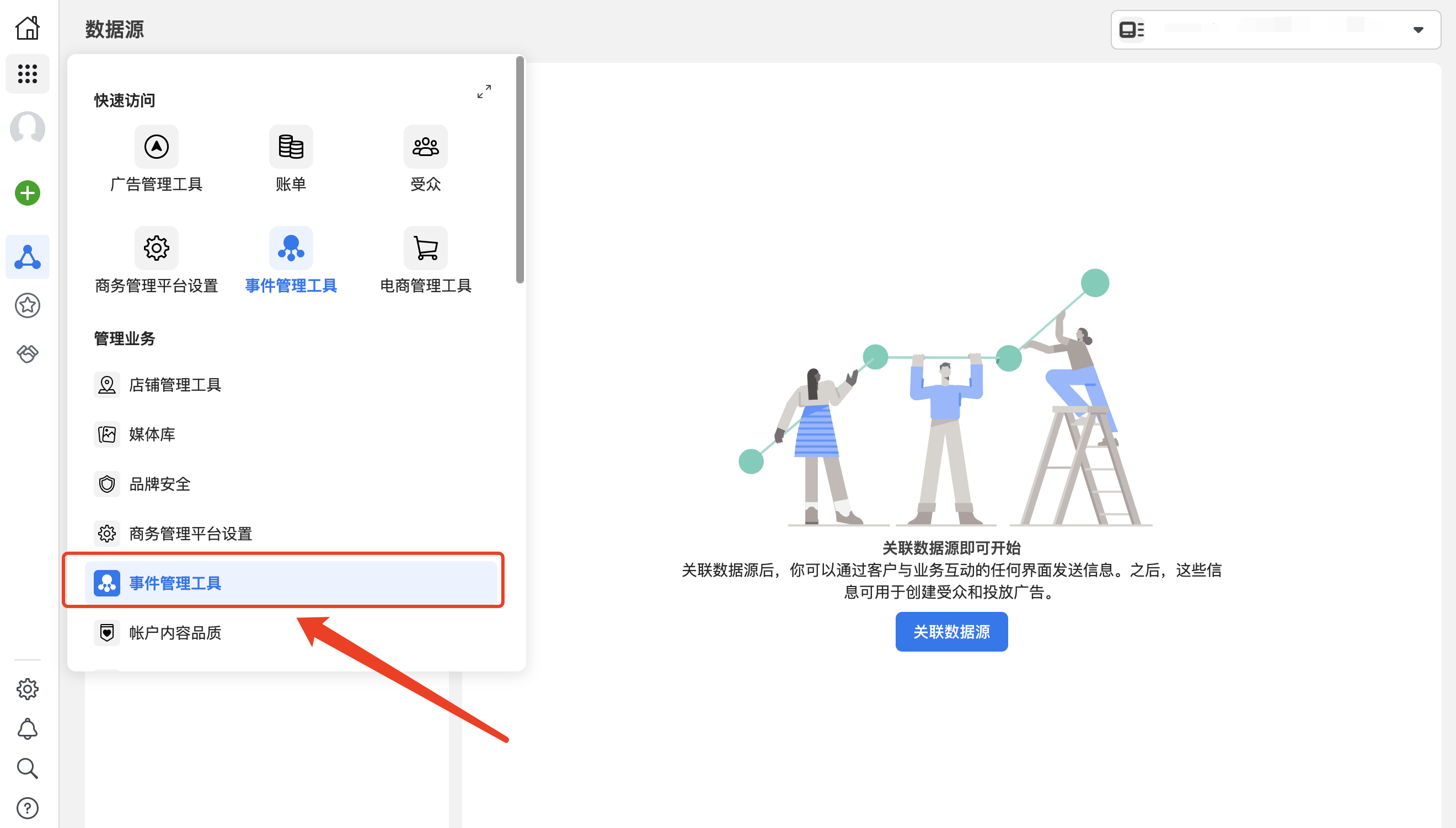This screenshot has width=1456, height=828.
Task: Open 品牌安全 brand safety shield icon
Action: pyautogui.click(x=159, y=483)
